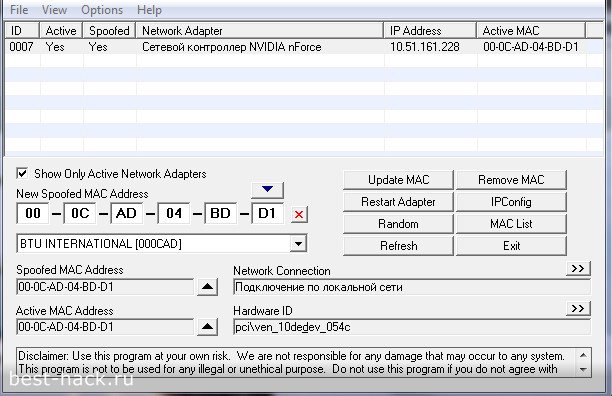Sort by the ID column header
Screen dimensions: 612x396
point(22,30)
